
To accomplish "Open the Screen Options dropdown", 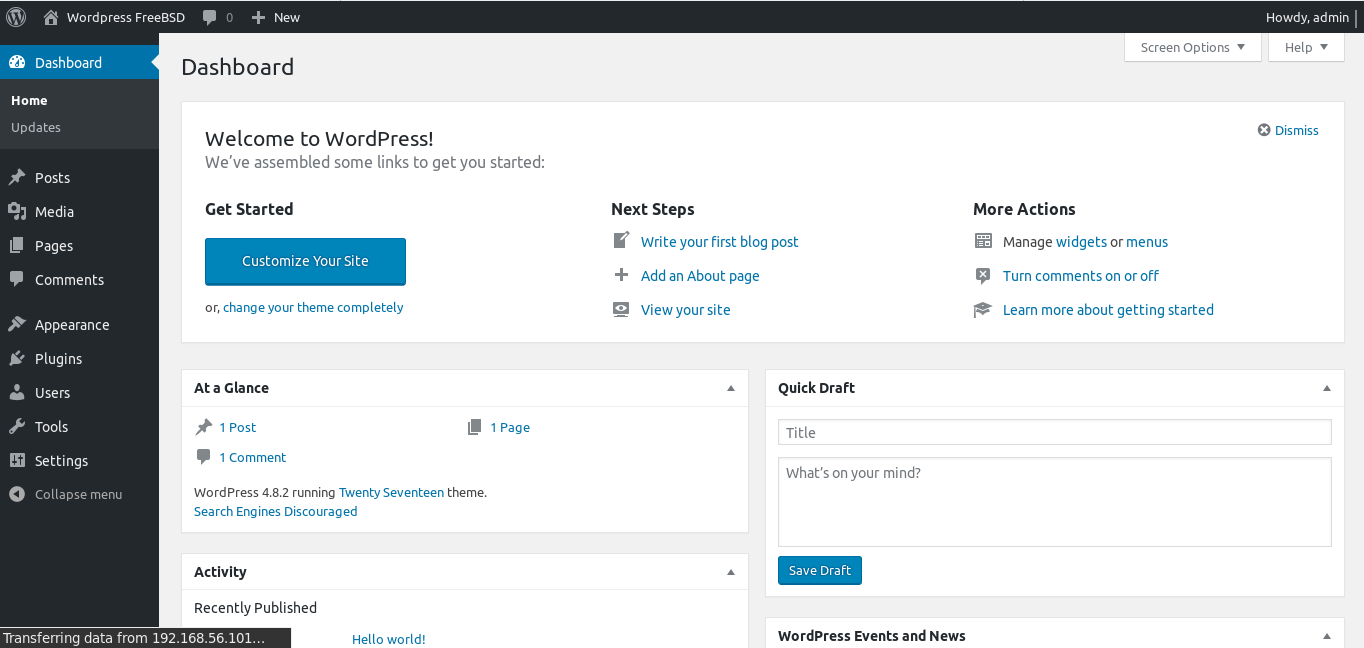I will coord(1192,47).
